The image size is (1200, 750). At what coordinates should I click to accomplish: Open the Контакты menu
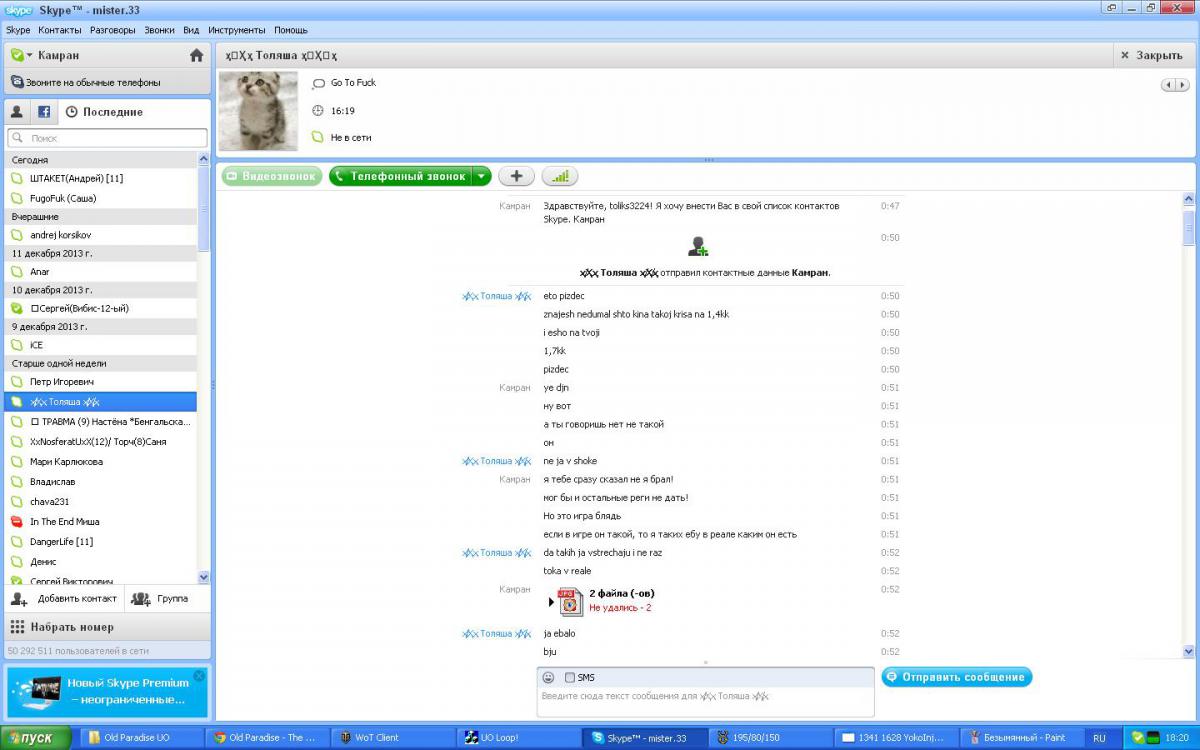coord(60,30)
